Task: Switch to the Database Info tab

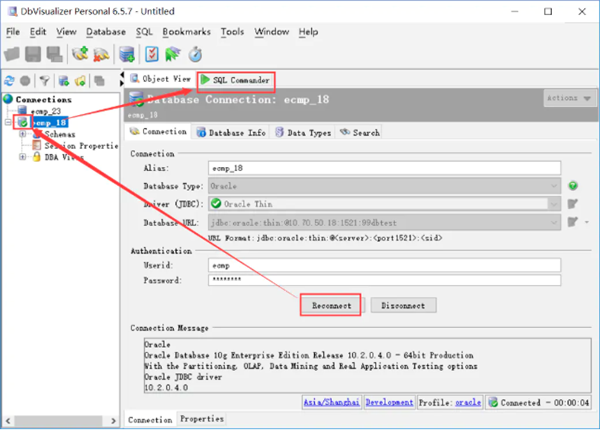Action: [x=231, y=132]
